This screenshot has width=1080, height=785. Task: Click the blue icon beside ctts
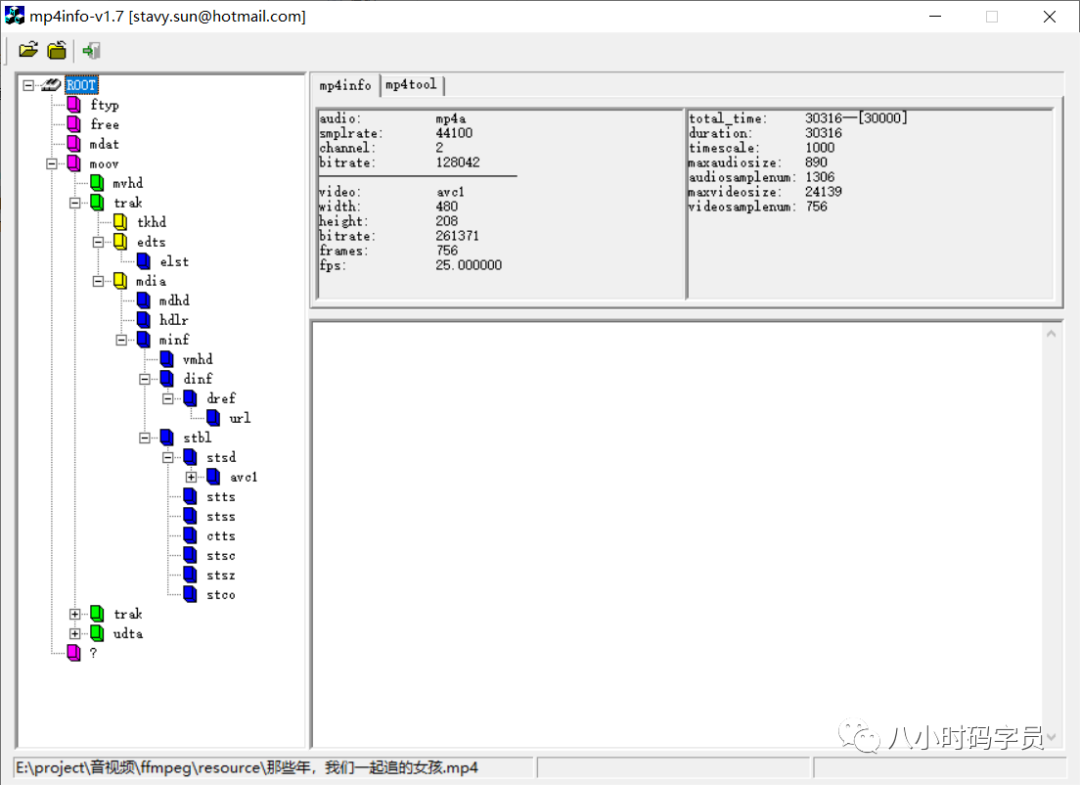(x=191, y=536)
